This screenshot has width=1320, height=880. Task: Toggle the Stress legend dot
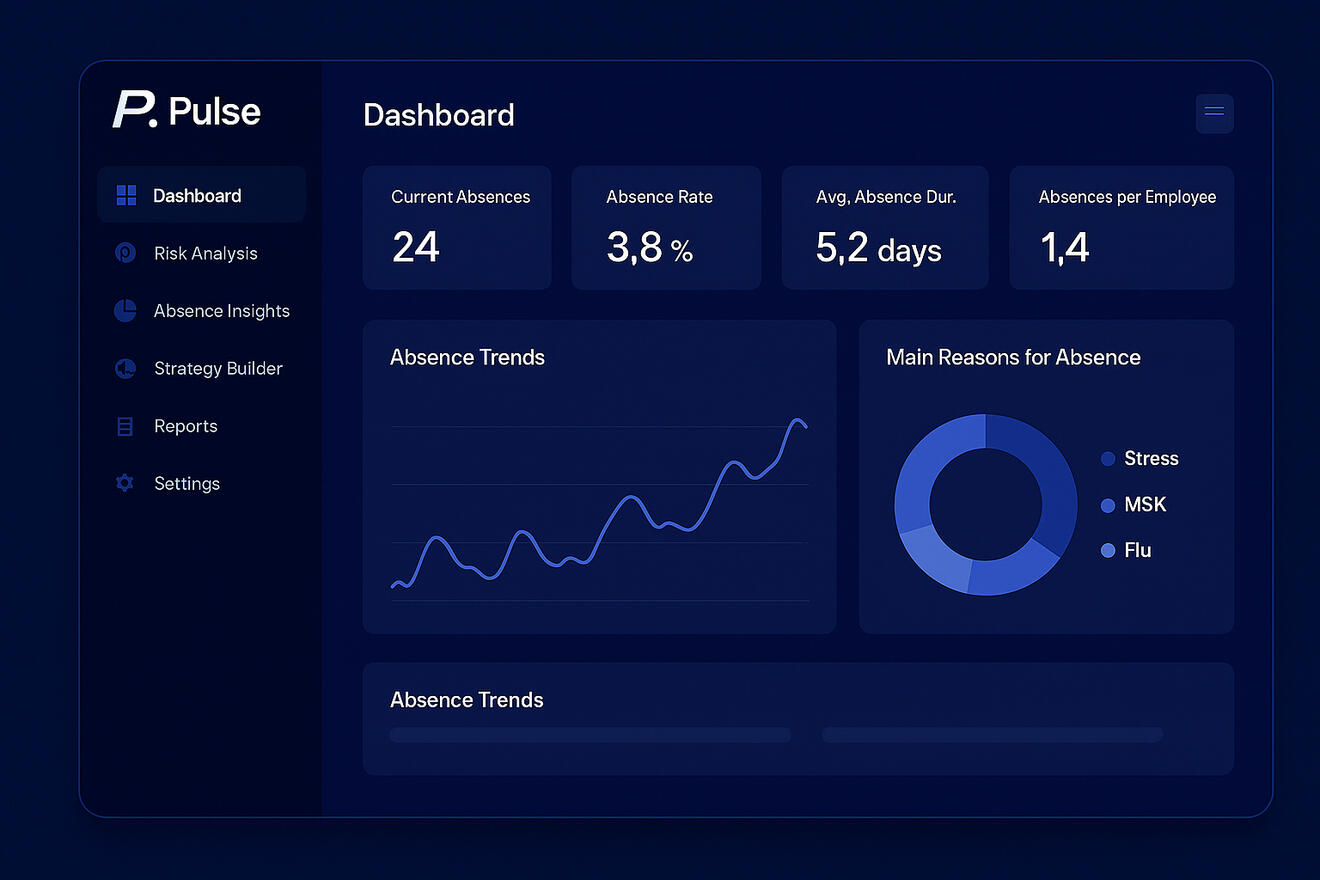click(1108, 459)
